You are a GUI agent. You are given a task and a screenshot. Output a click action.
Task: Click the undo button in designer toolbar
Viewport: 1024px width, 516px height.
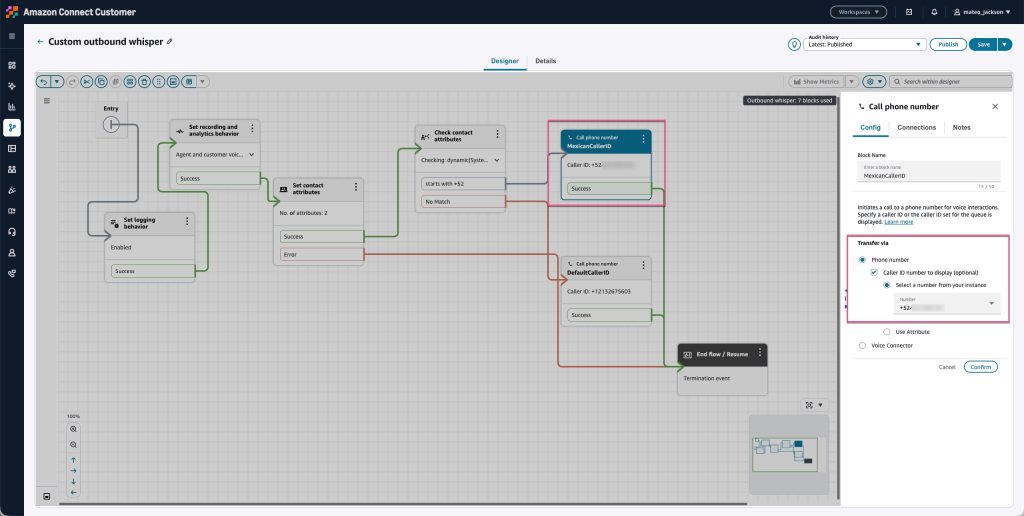[x=44, y=82]
